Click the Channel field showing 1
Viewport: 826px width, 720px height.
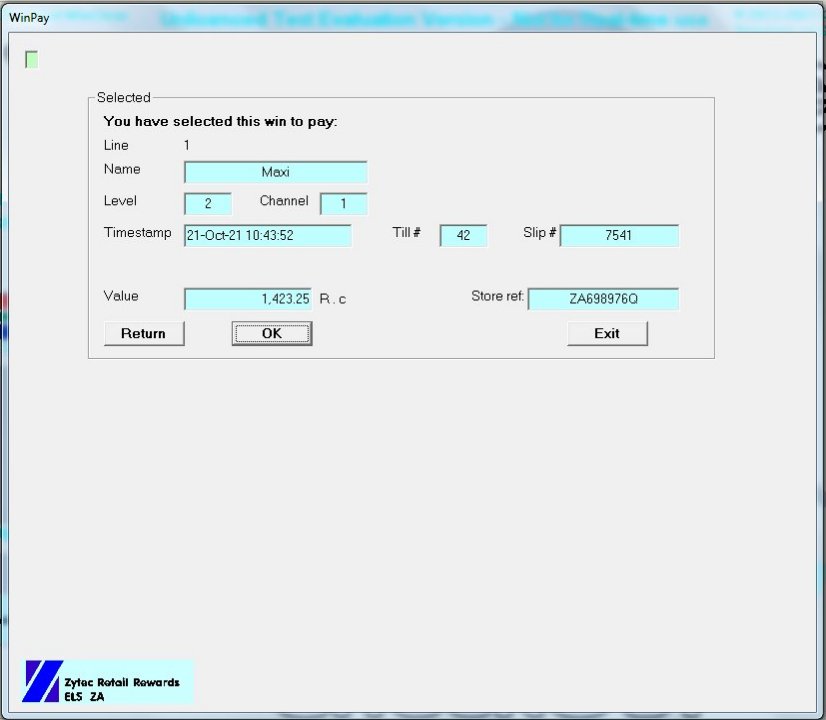(x=343, y=204)
